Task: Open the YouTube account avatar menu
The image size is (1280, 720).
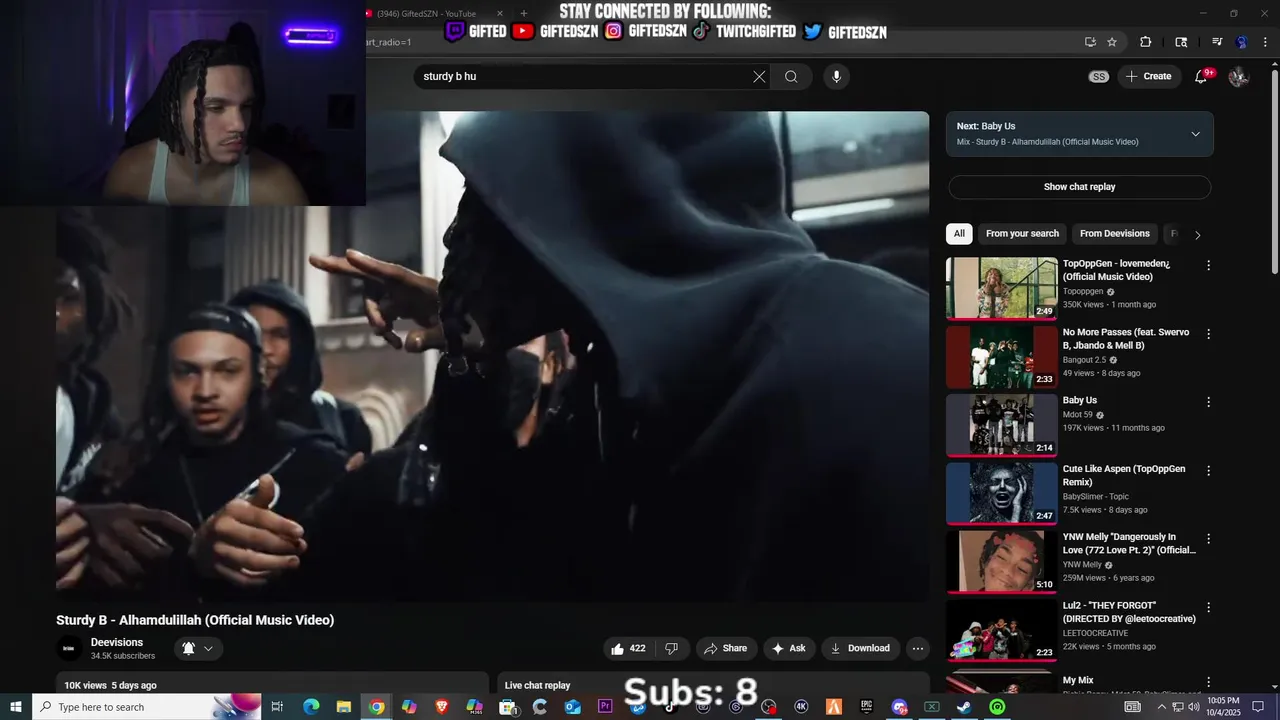Action: 1238,76
